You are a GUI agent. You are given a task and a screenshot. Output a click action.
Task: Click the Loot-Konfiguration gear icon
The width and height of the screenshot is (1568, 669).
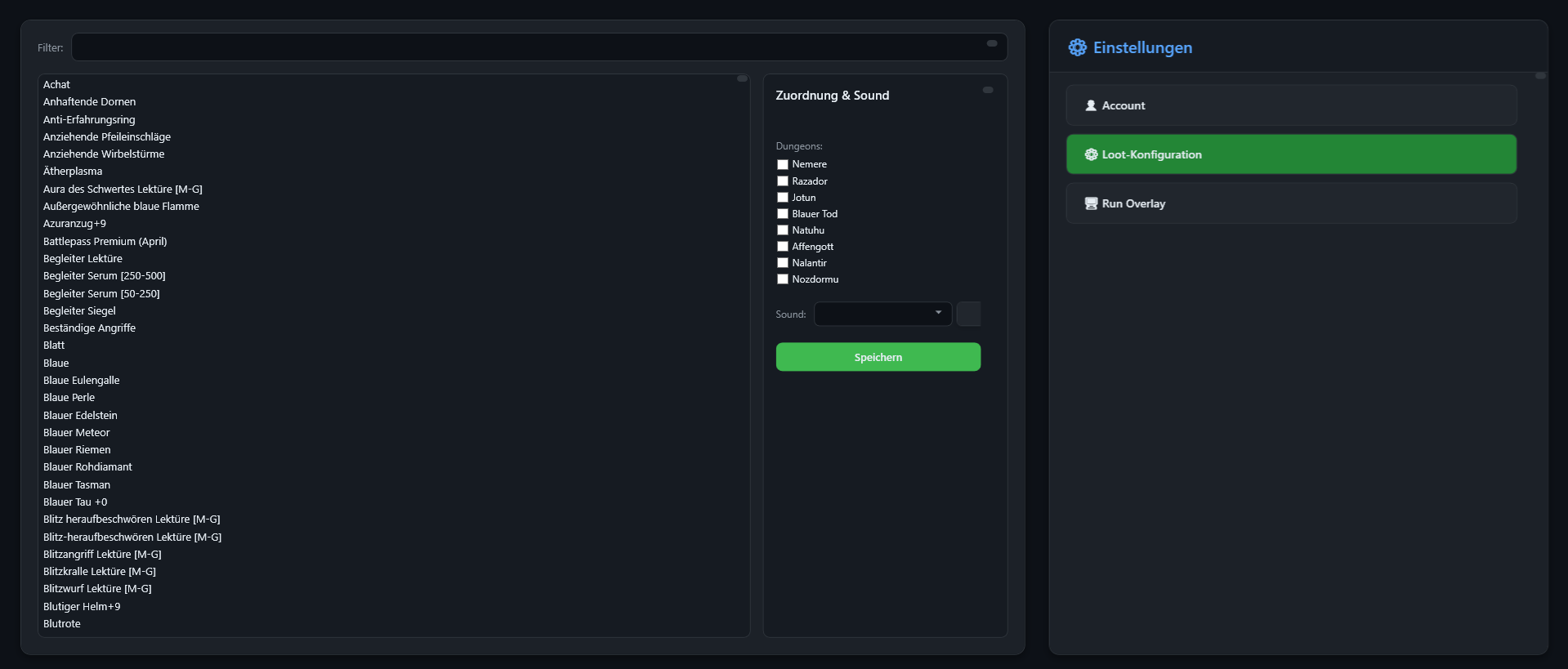[1090, 154]
